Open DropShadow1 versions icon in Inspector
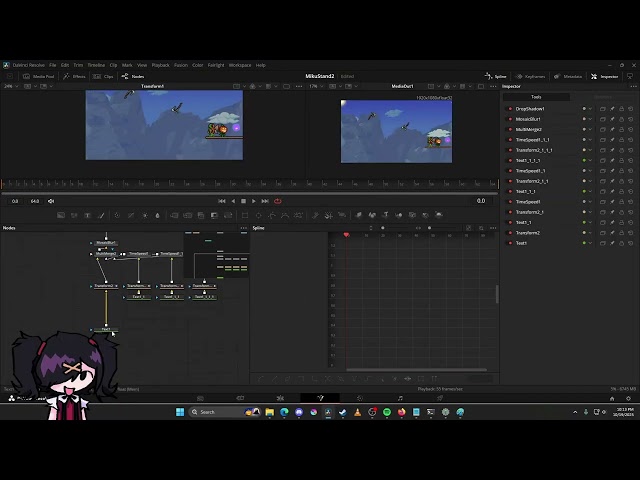This screenshot has height=480, width=640. (x=602, y=109)
